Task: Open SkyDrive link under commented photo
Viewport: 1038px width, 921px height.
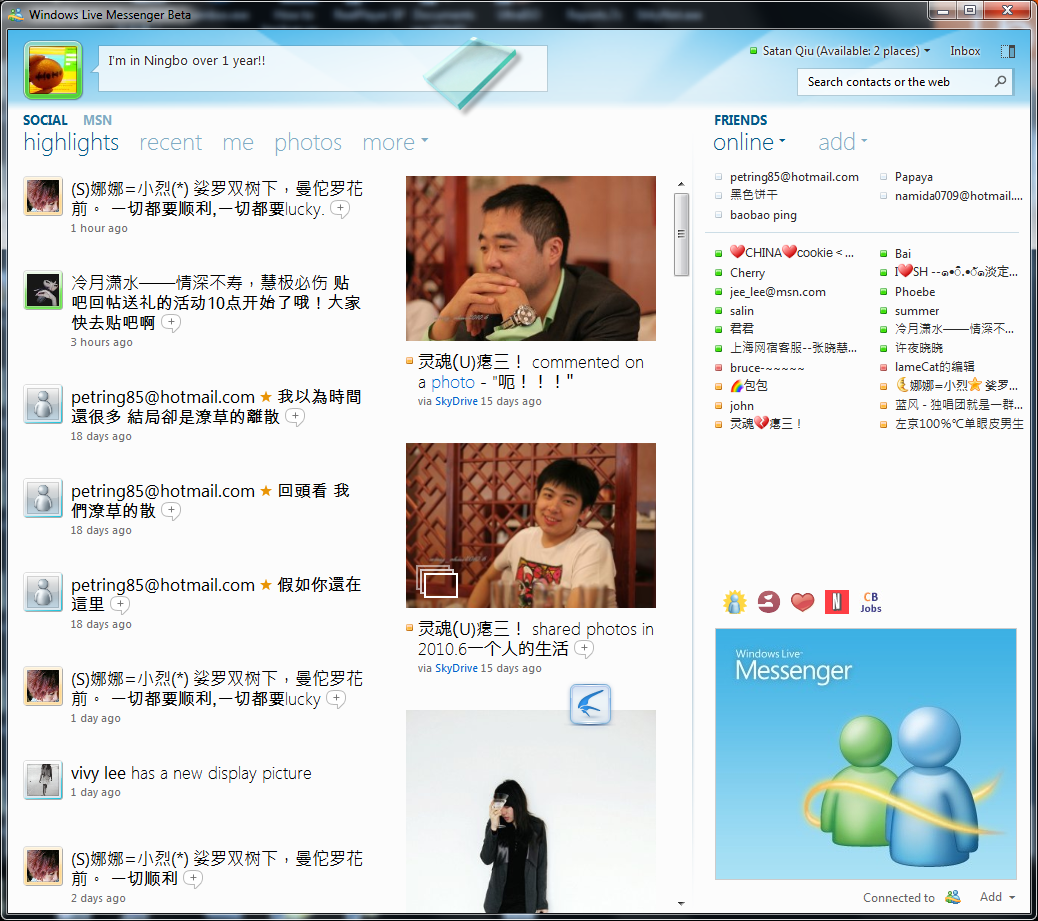Action: (x=456, y=401)
